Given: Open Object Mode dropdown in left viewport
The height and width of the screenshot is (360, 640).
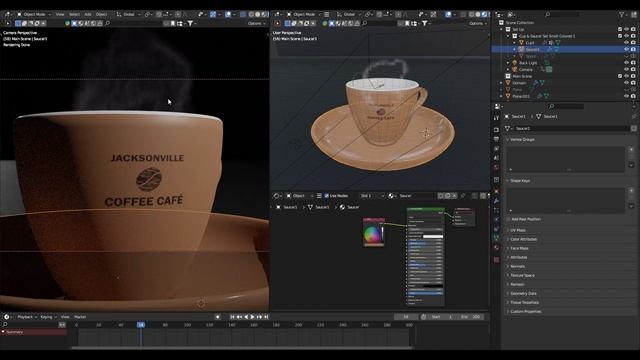Looking at the screenshot, I should coord(33,14).
